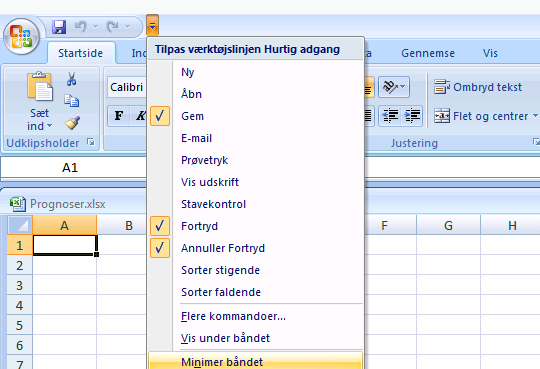Click the increase indent icon
The height and width of the screenshot is (369, 540).
(412, 116)
